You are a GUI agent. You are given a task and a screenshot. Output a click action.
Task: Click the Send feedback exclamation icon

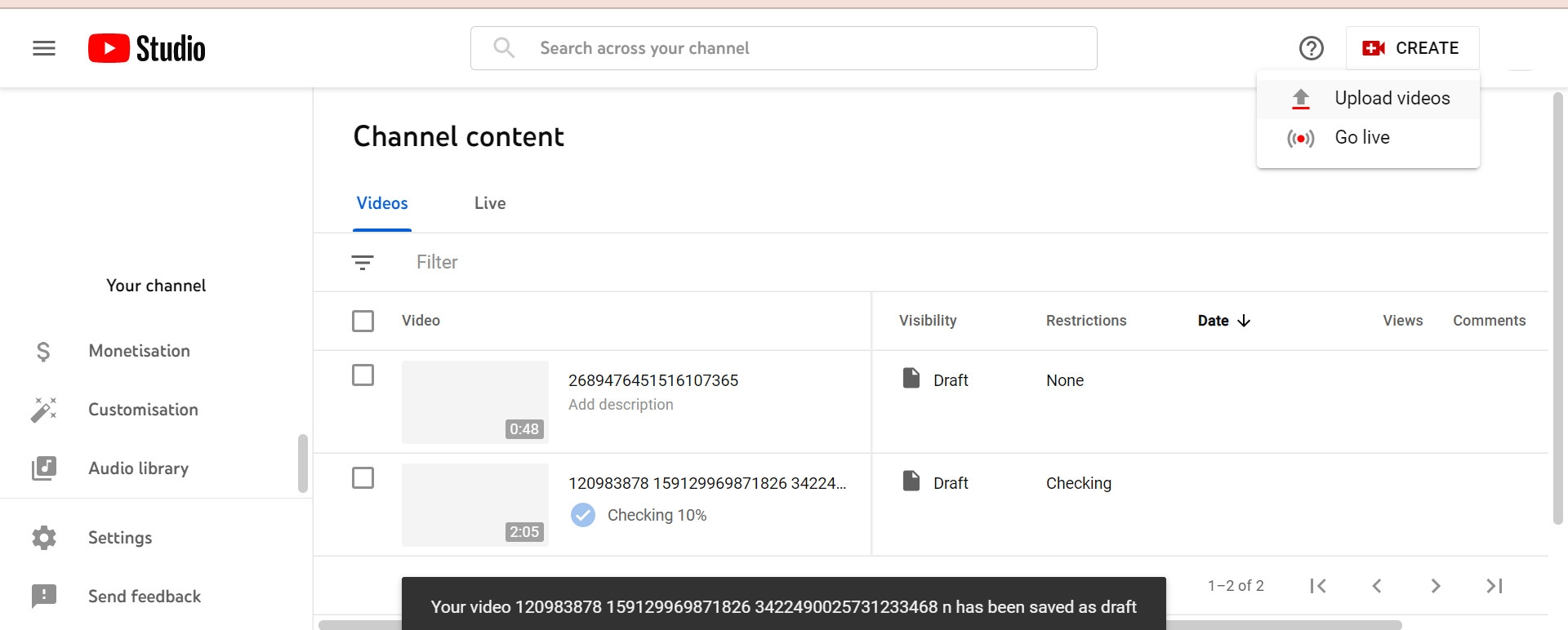tap(44, 597)
